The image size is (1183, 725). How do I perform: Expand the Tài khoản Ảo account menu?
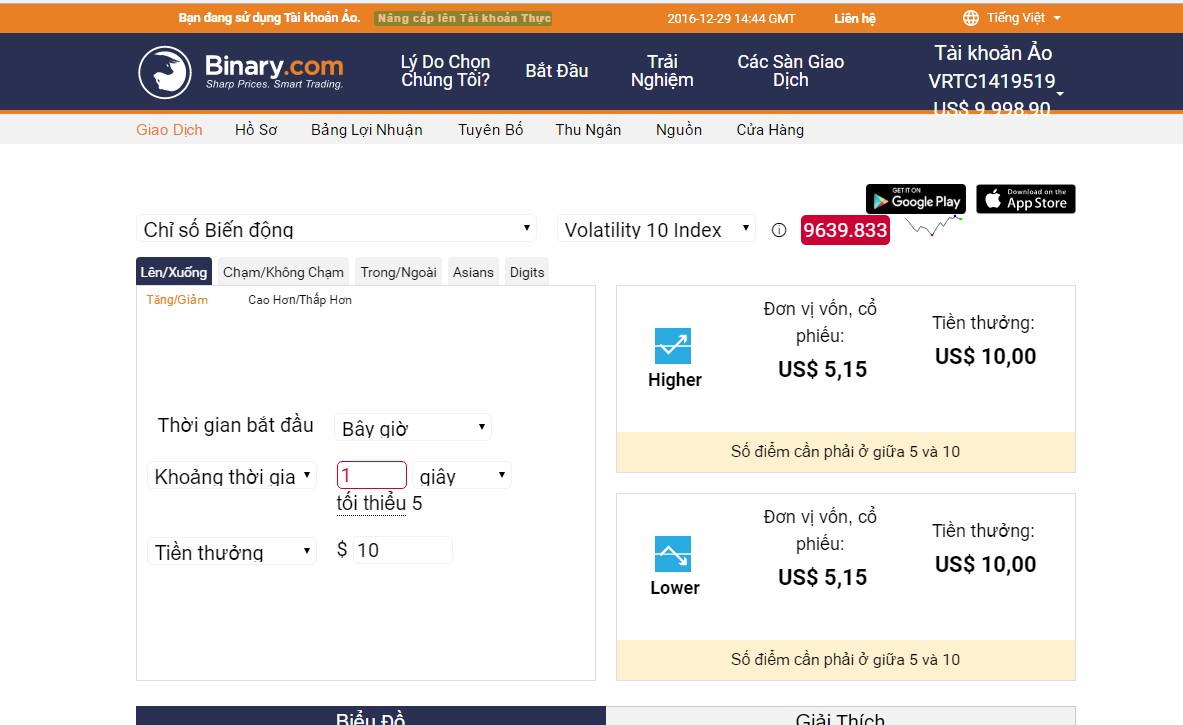coord(993,81)
